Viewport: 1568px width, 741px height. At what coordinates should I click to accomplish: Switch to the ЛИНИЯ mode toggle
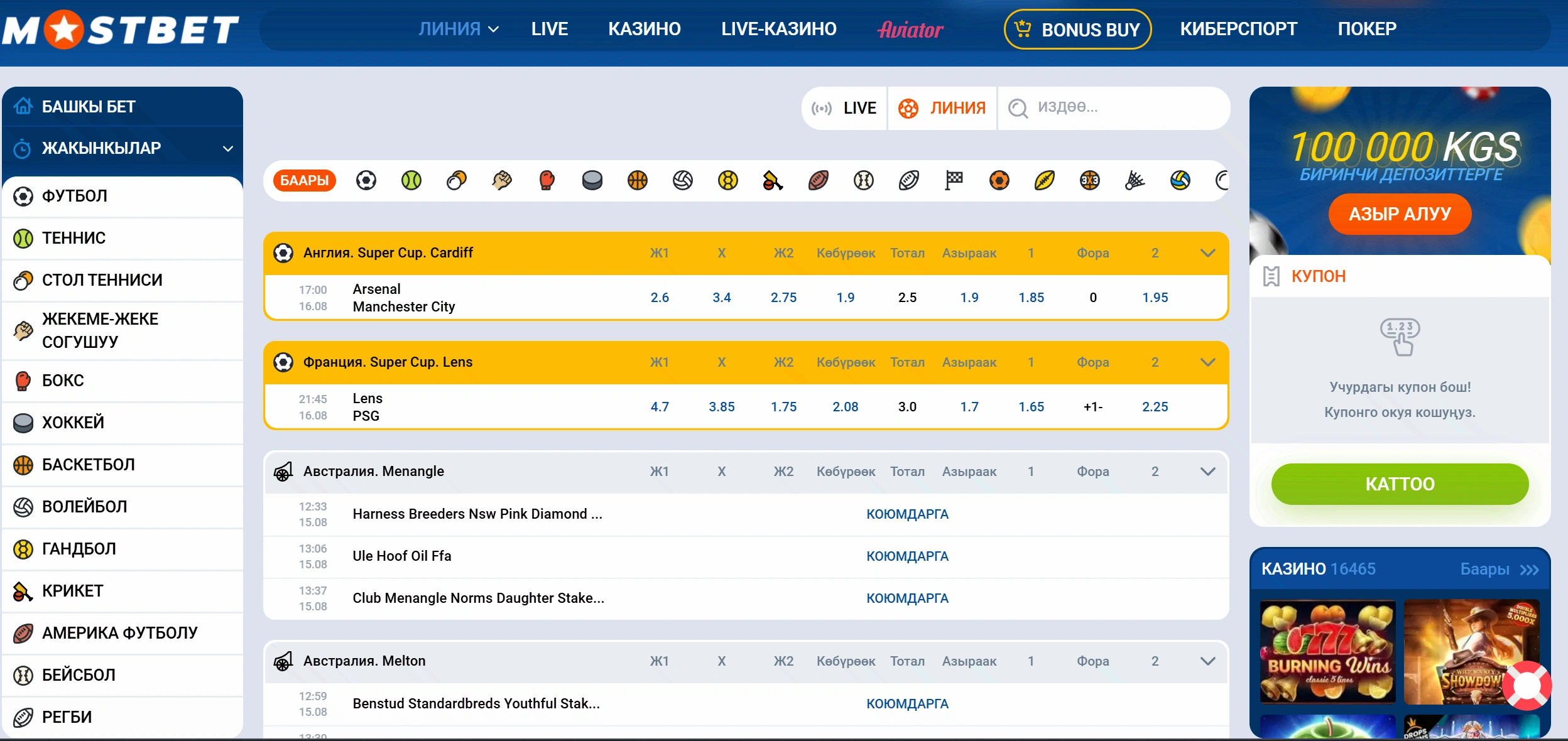coord(942,108)
